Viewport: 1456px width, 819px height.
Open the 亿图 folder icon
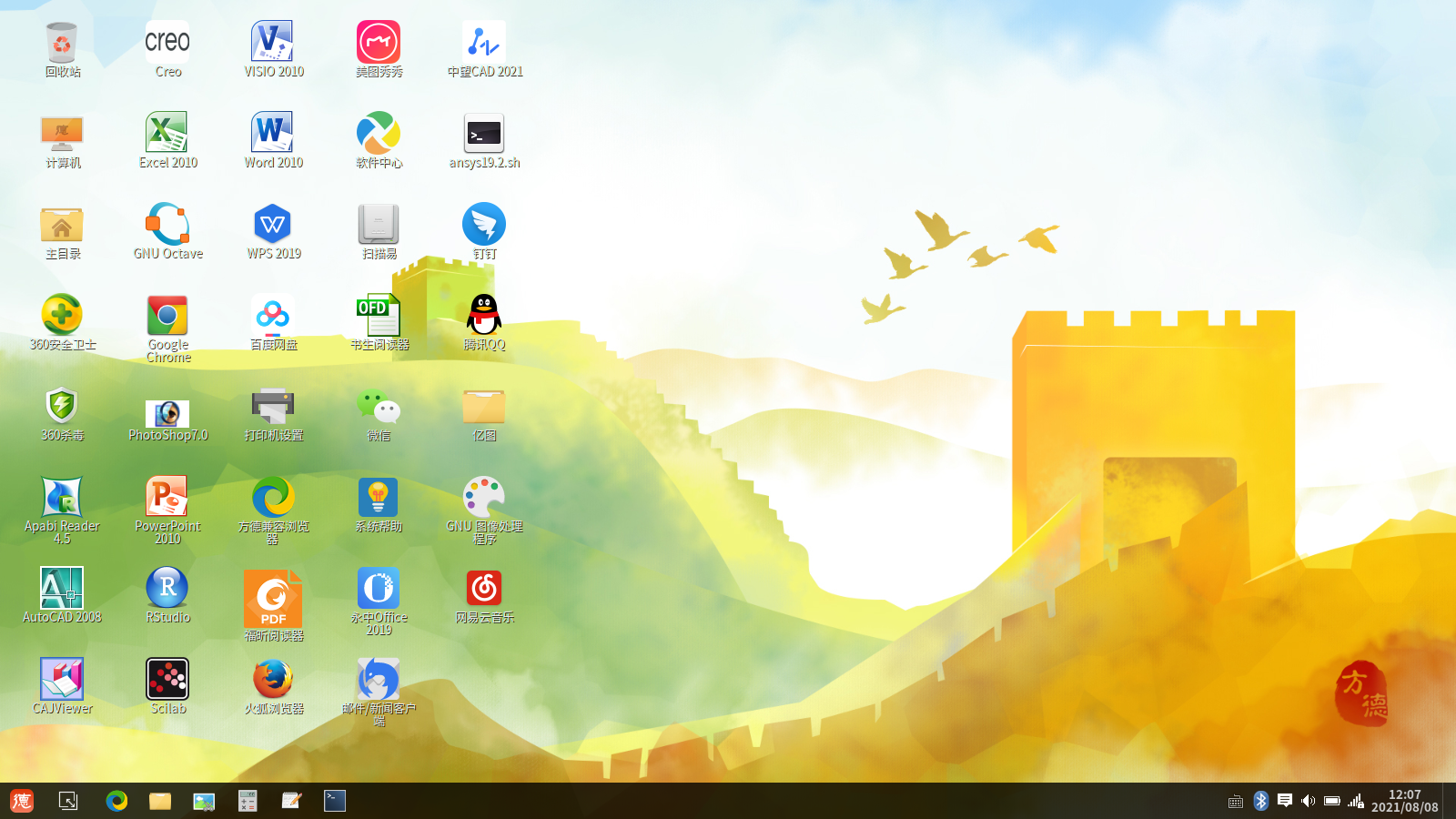coord(484,407)
